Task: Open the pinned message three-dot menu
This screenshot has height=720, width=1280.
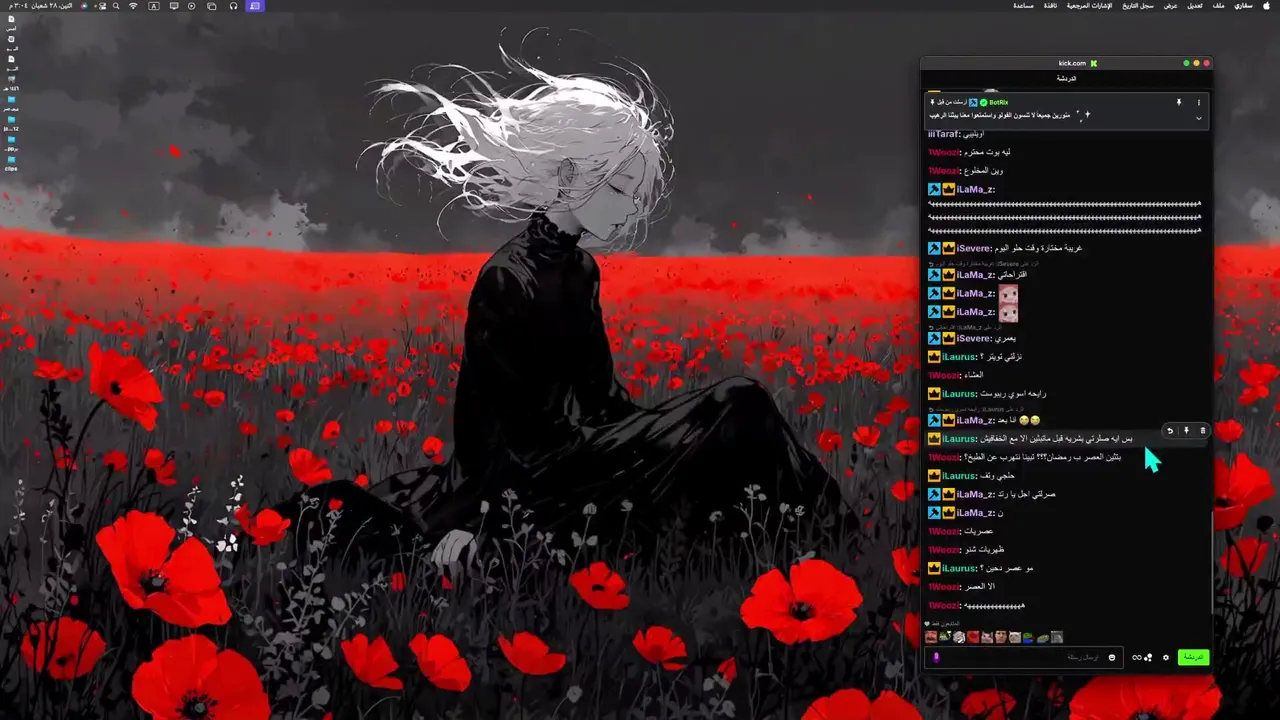Action: (x=1199, y=102)
